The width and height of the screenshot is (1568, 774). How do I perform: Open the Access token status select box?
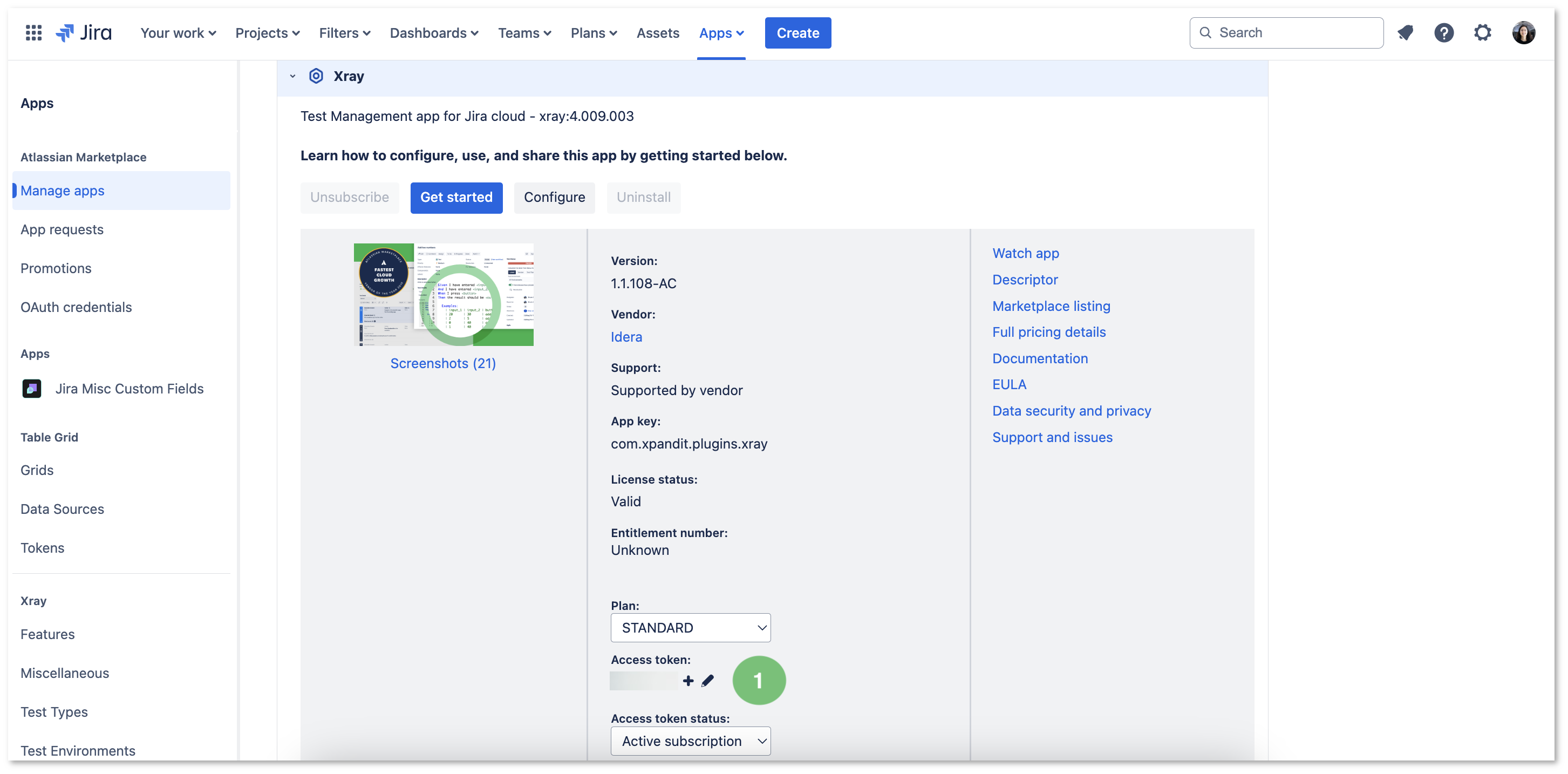click(691, 741)
